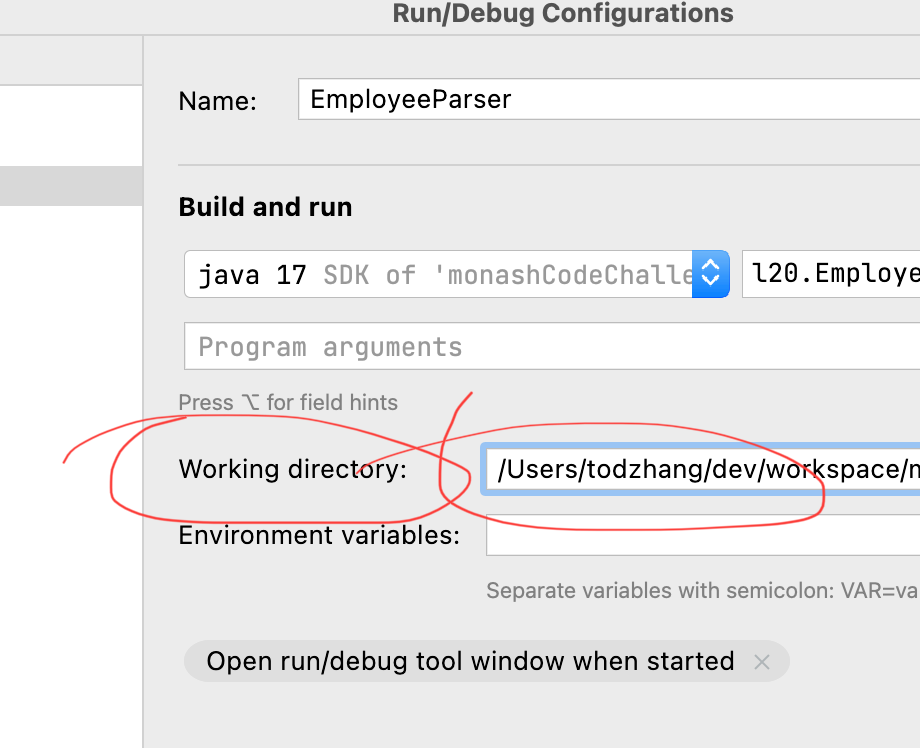Click the Run/Debug Configurations window title
The height and width of the screenshot is (748, 920).
[563, 14]
